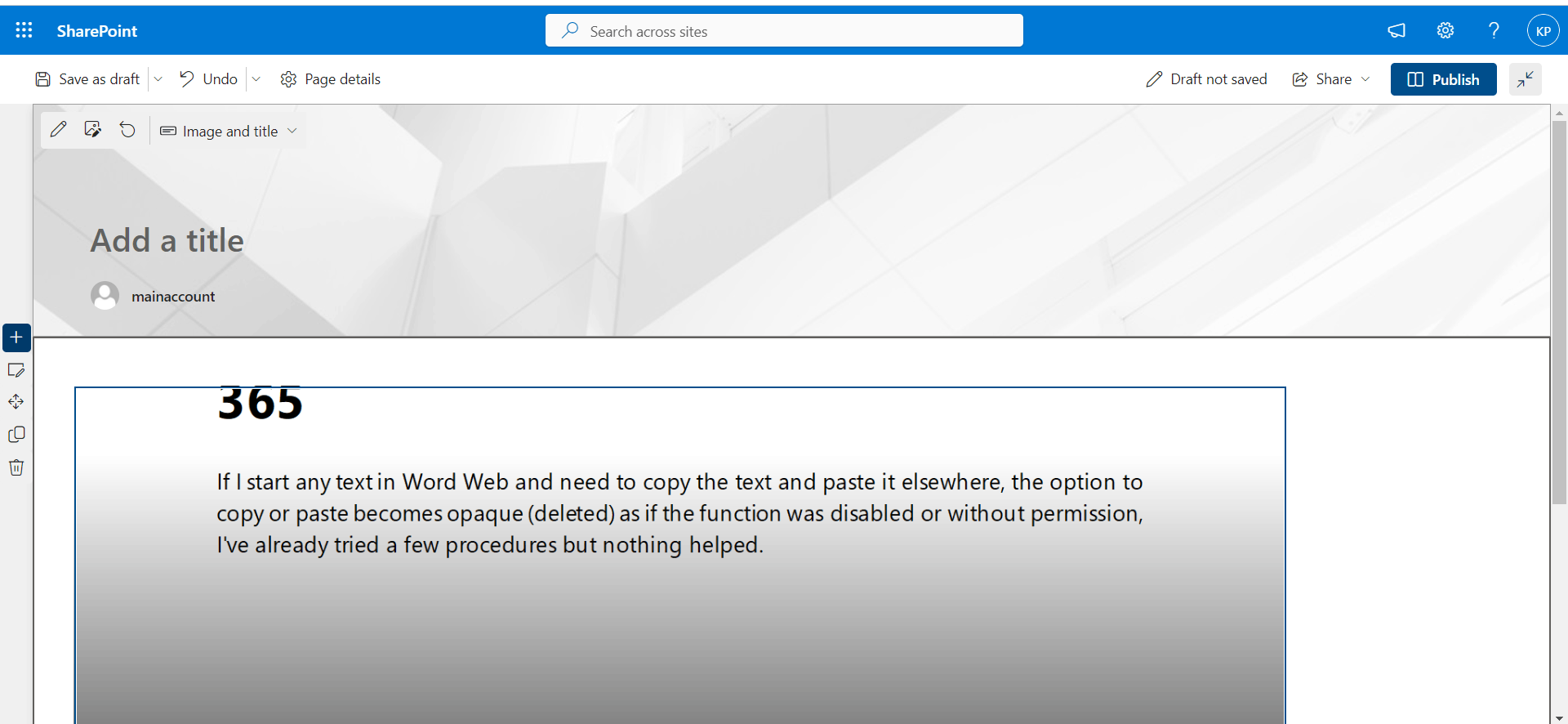Select the Draft not saved status
This screenshot has height=724, width=1568.
[x=1206, y=79]
